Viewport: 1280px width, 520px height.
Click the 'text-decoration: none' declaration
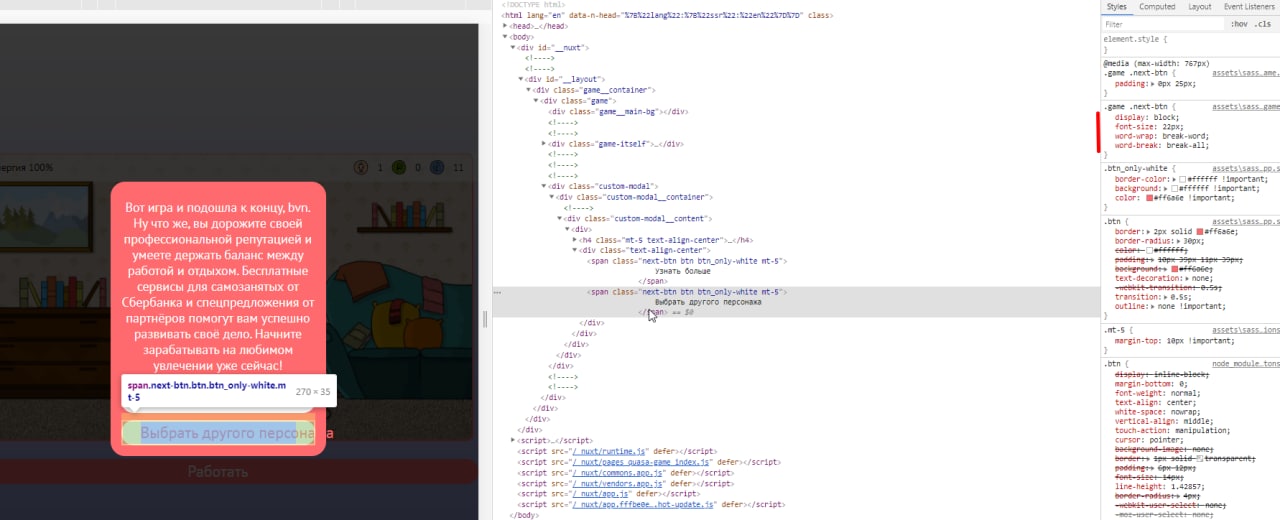pyautogui.click(x=1160, y=279)
